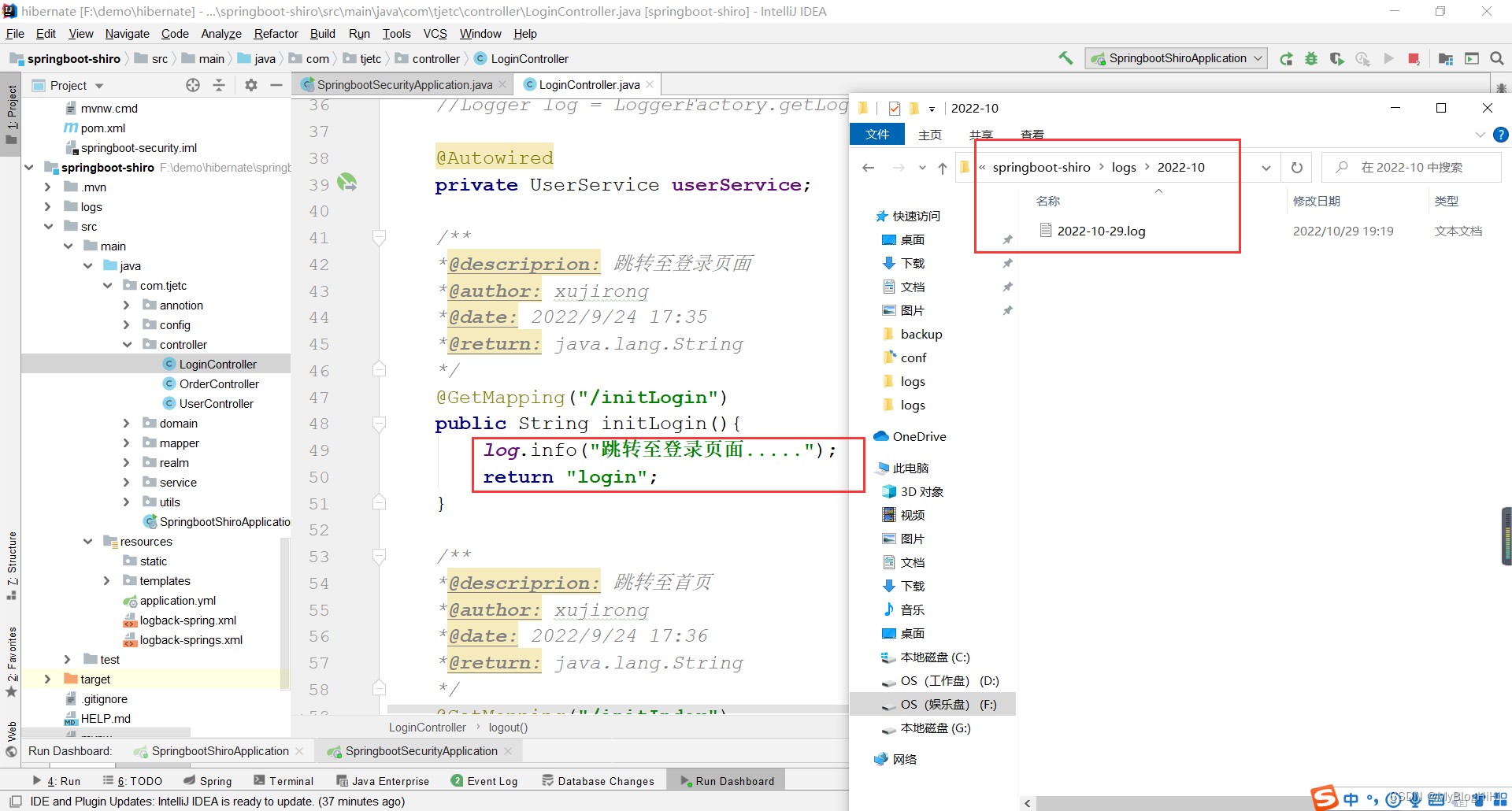Click the Sogou input method S icon

coord(1325,798)
